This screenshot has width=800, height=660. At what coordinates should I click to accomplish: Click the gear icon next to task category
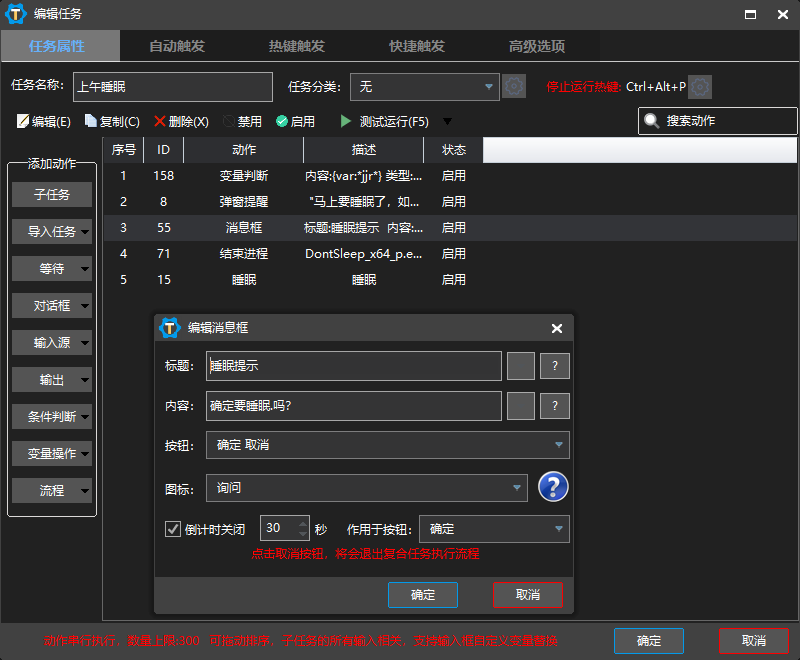pos(514,87)
